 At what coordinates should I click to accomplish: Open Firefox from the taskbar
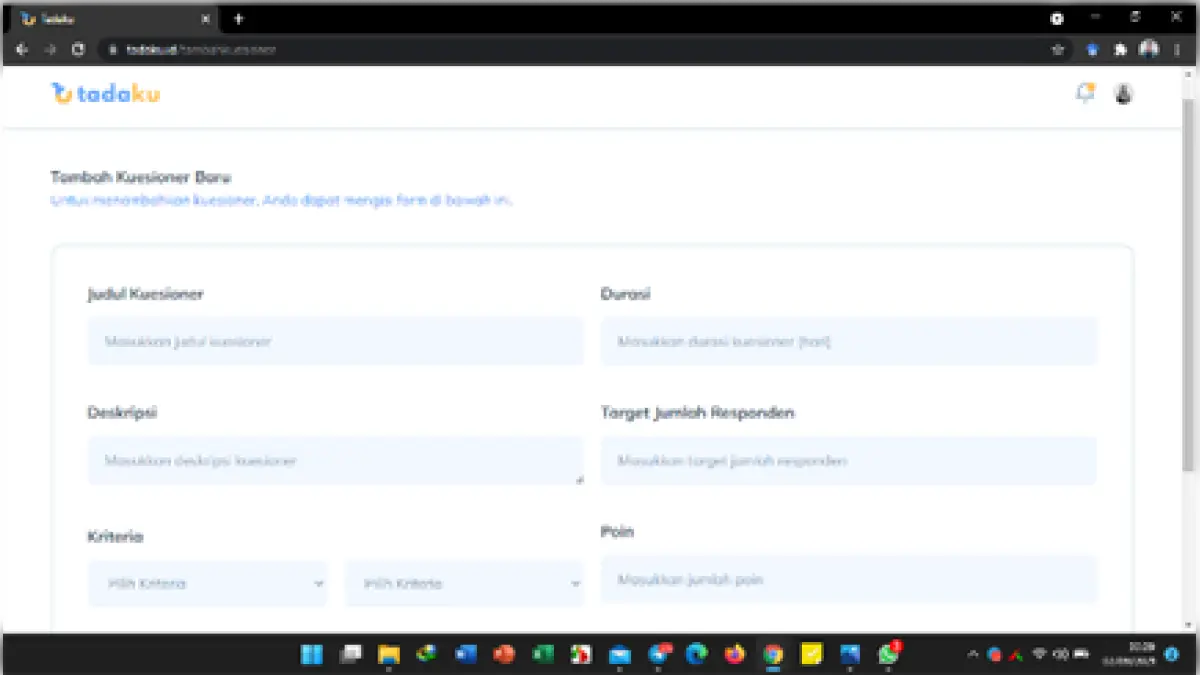(735, 654)
